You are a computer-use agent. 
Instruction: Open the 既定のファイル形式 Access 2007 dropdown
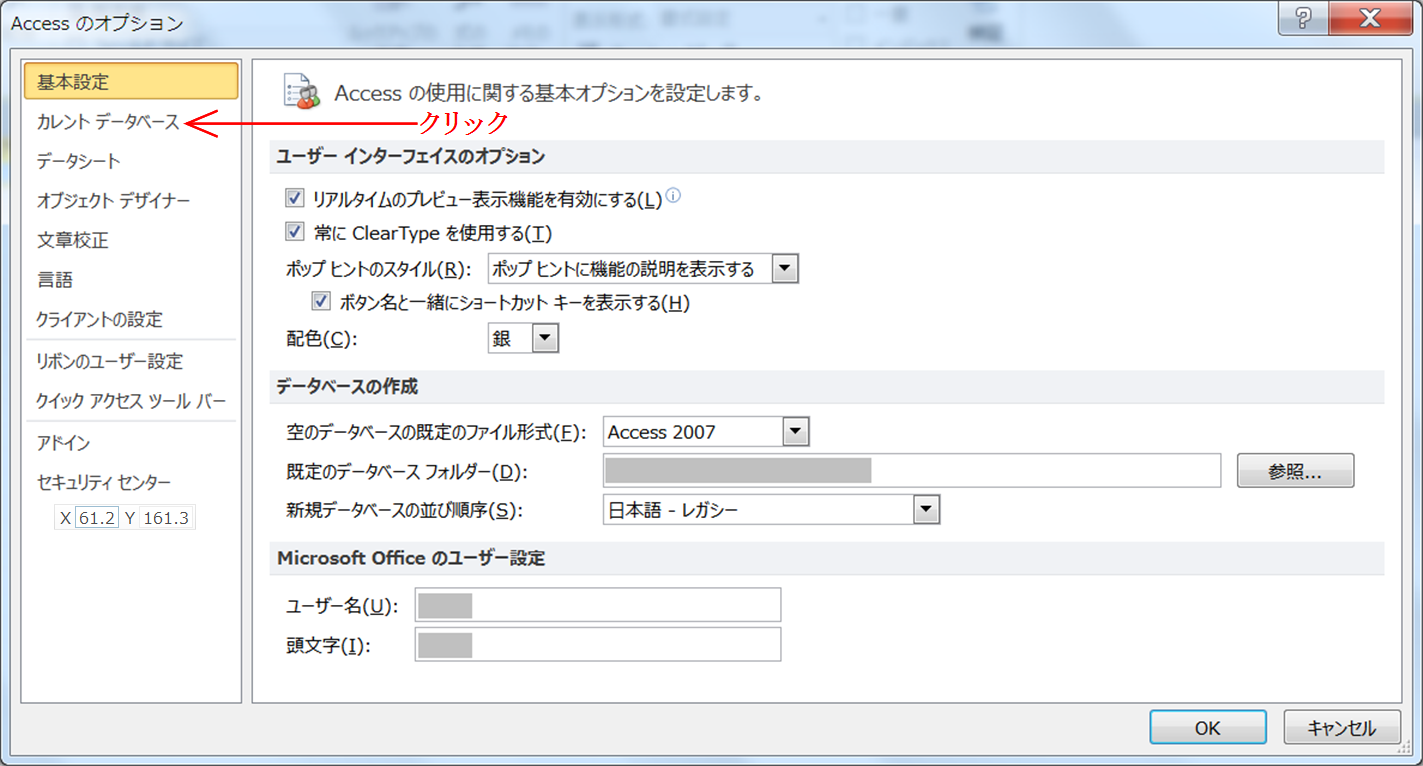tap(795, 432)
